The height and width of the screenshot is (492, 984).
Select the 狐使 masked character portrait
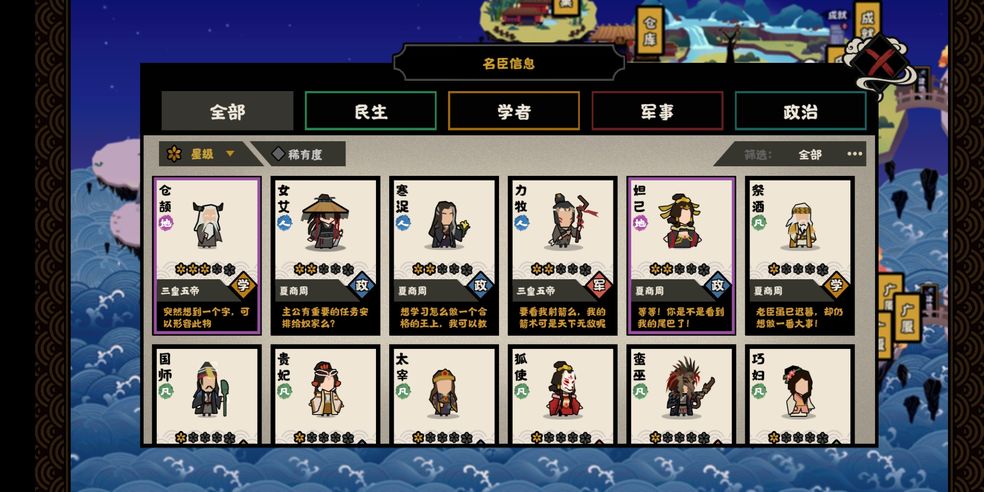(563, 389)
